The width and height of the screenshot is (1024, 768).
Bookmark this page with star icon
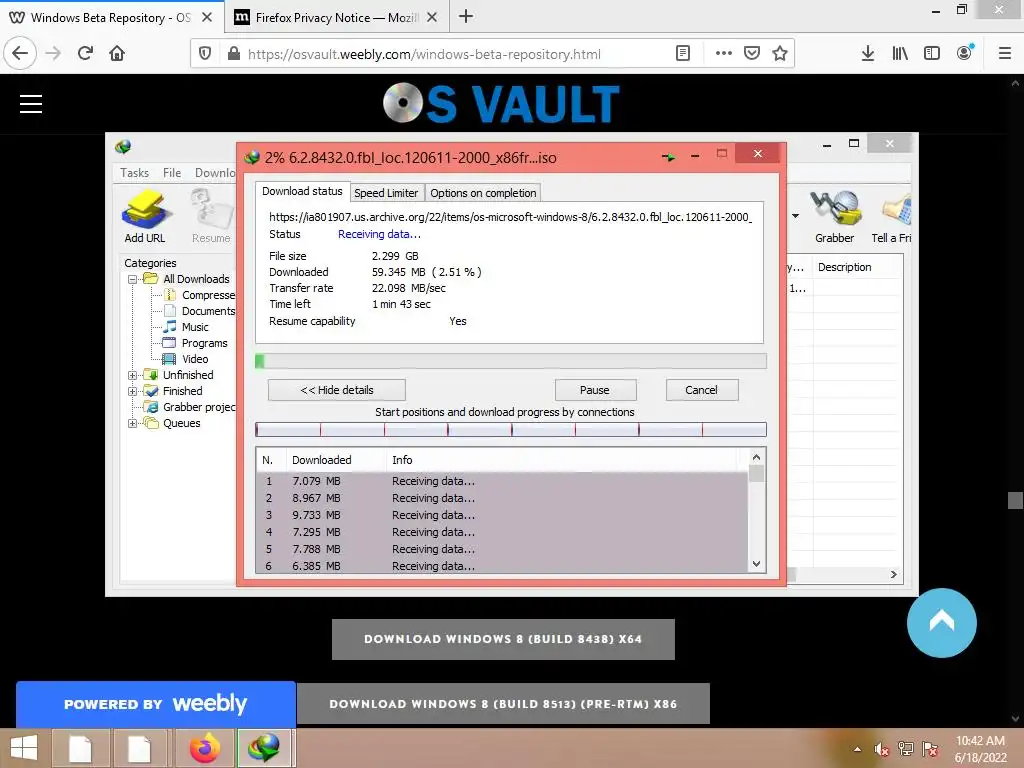[x=780, y=54]
